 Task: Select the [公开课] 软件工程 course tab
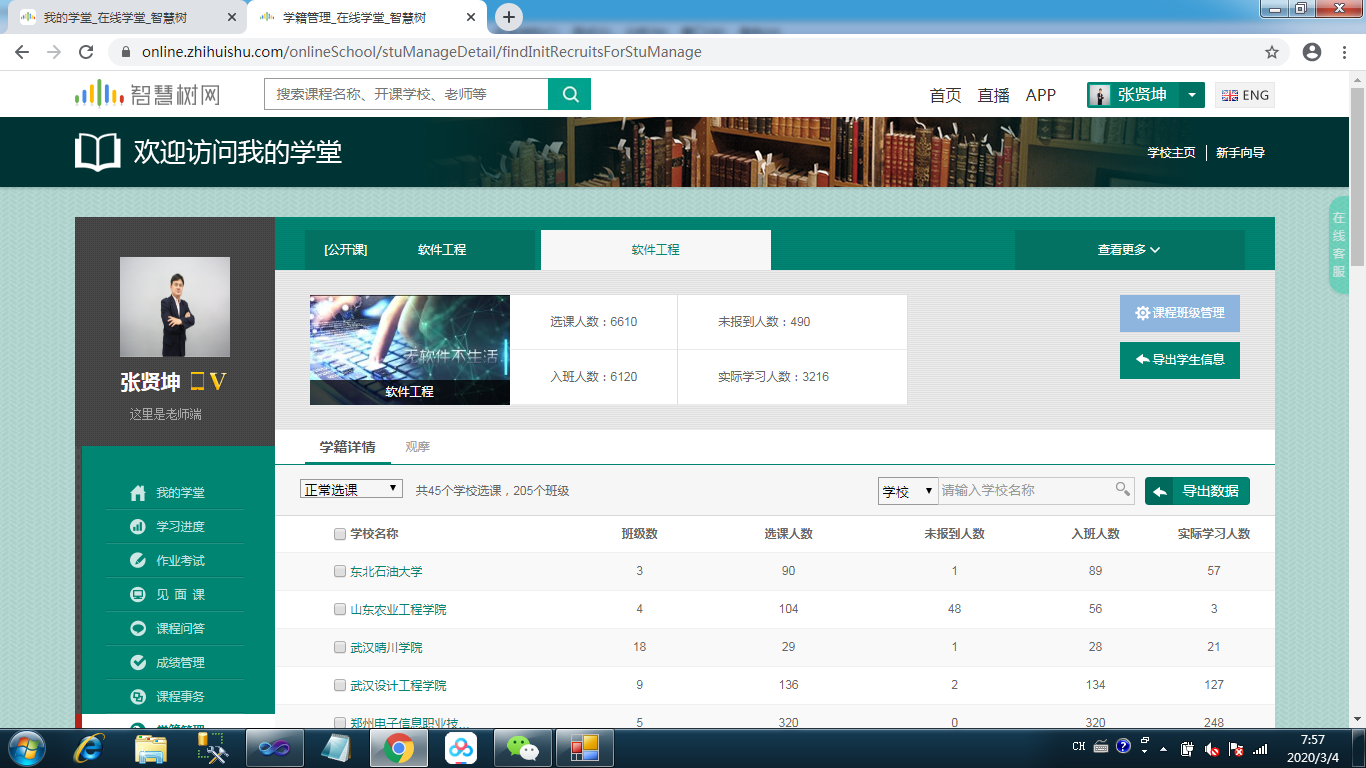point(420,250)
